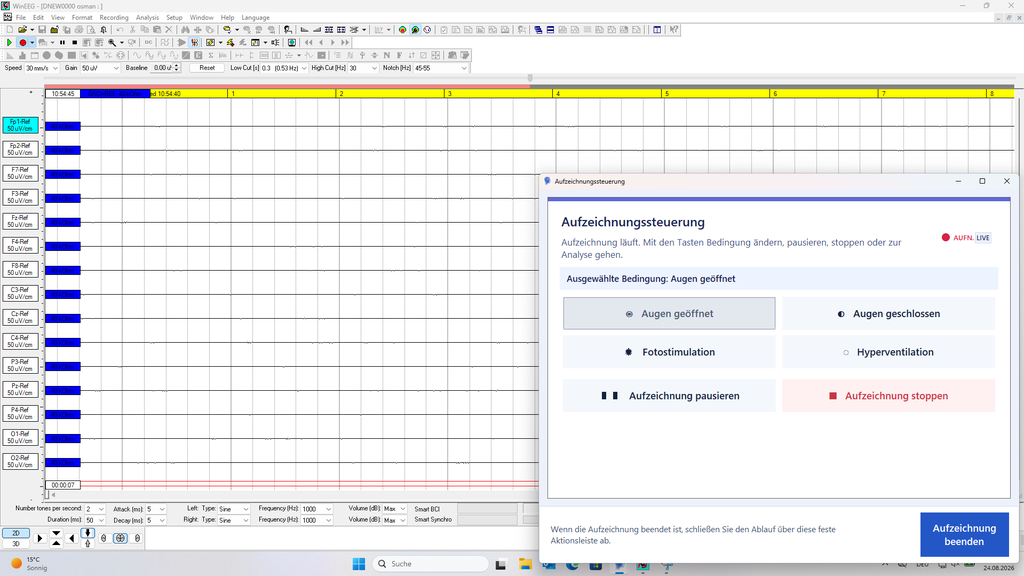
Task: Click Aufzeichnung pausieren button
Action: [x=669, y=396]
